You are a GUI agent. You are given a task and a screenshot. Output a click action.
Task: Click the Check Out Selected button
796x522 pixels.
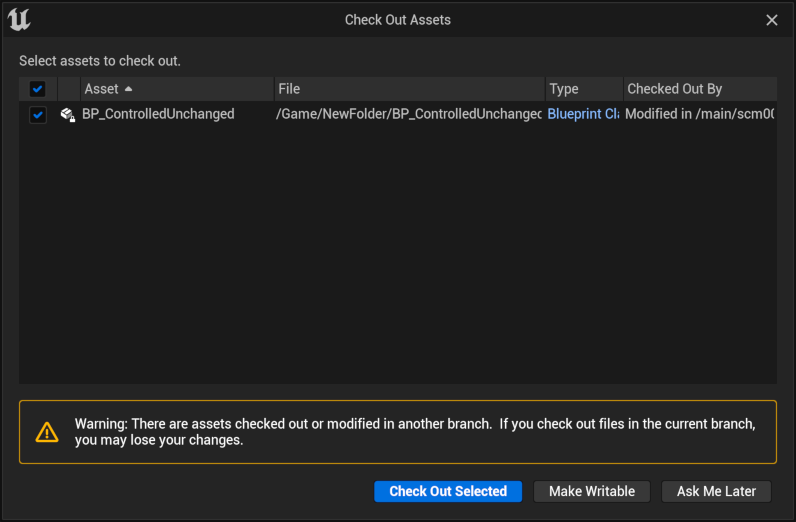[x=448, y=491]
